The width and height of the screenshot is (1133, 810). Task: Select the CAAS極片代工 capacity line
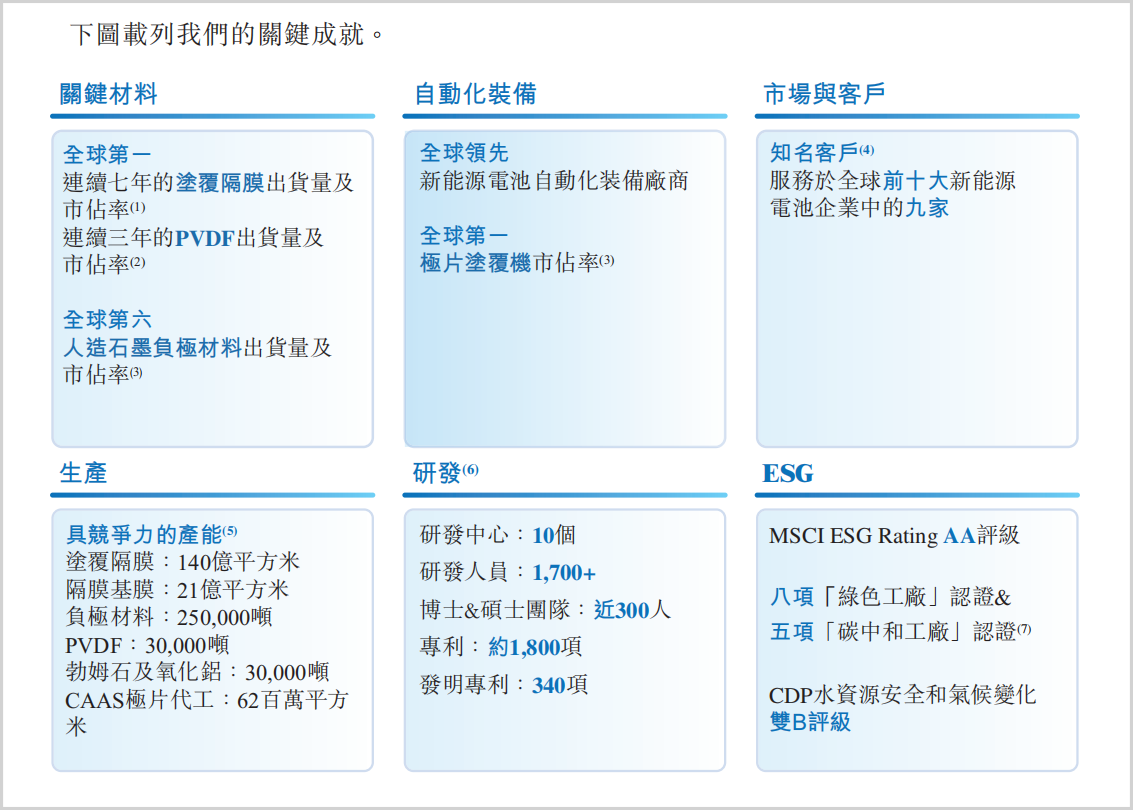pos(206,700)
